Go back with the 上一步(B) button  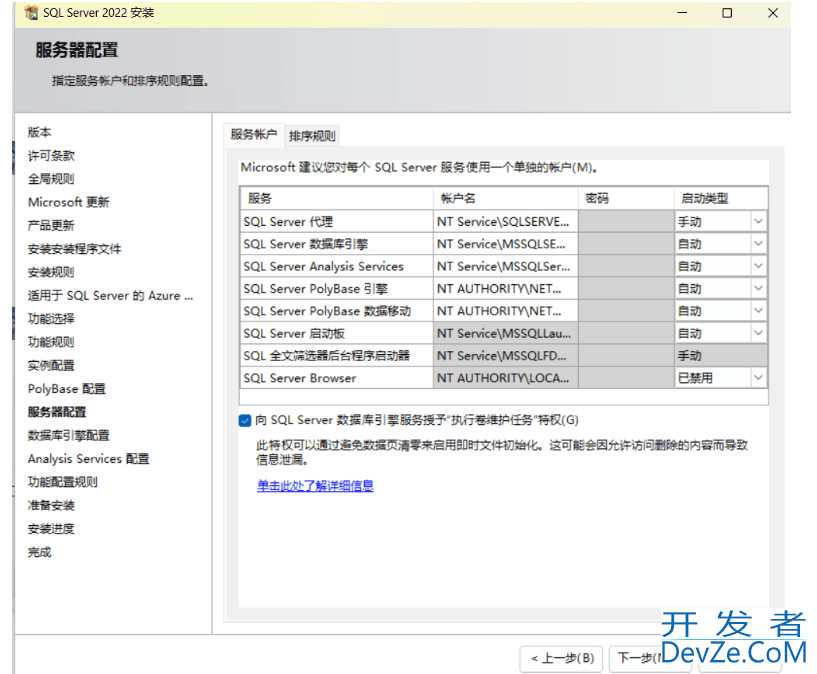(561, 658)
